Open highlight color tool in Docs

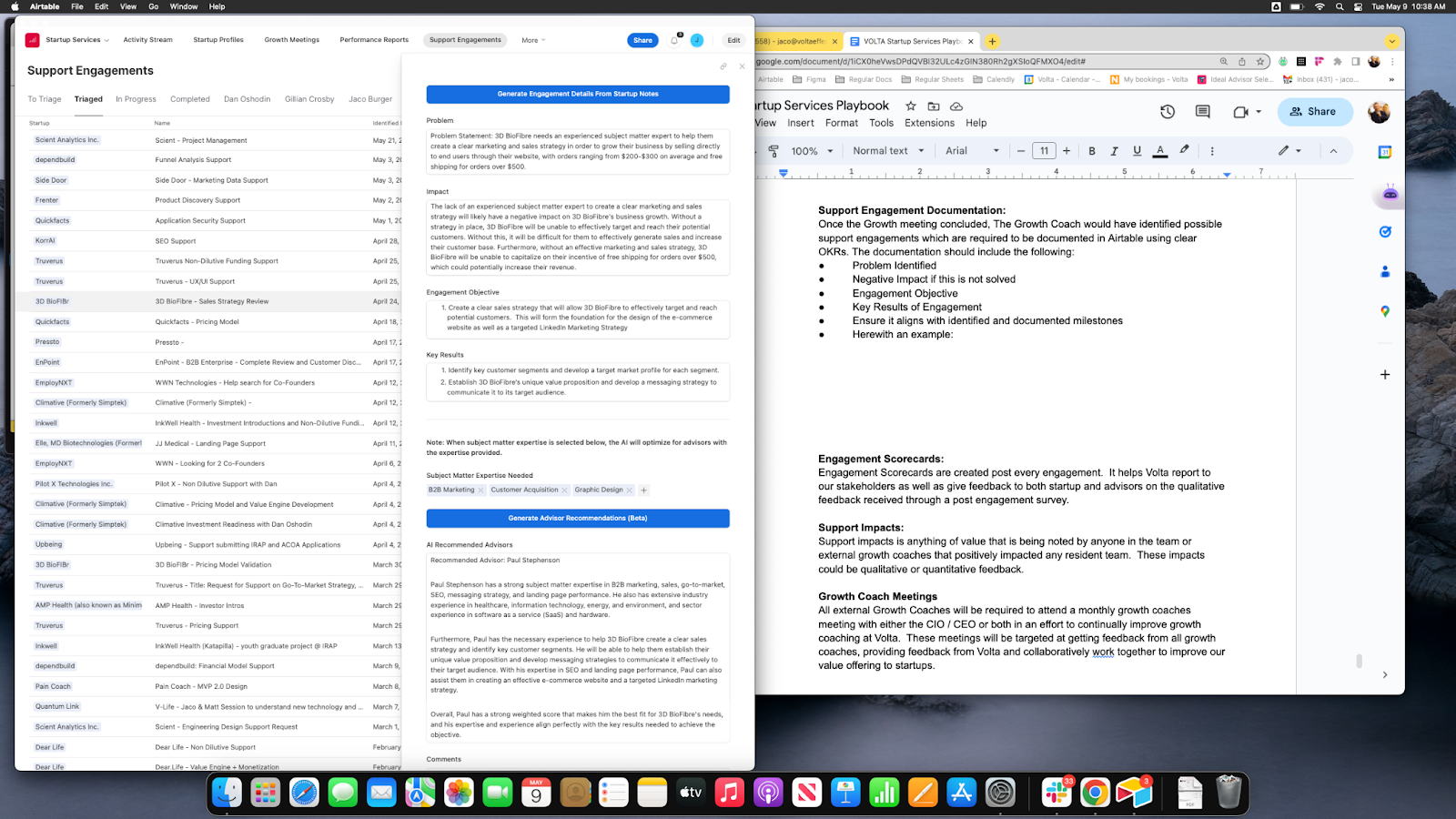point(1184,150)
